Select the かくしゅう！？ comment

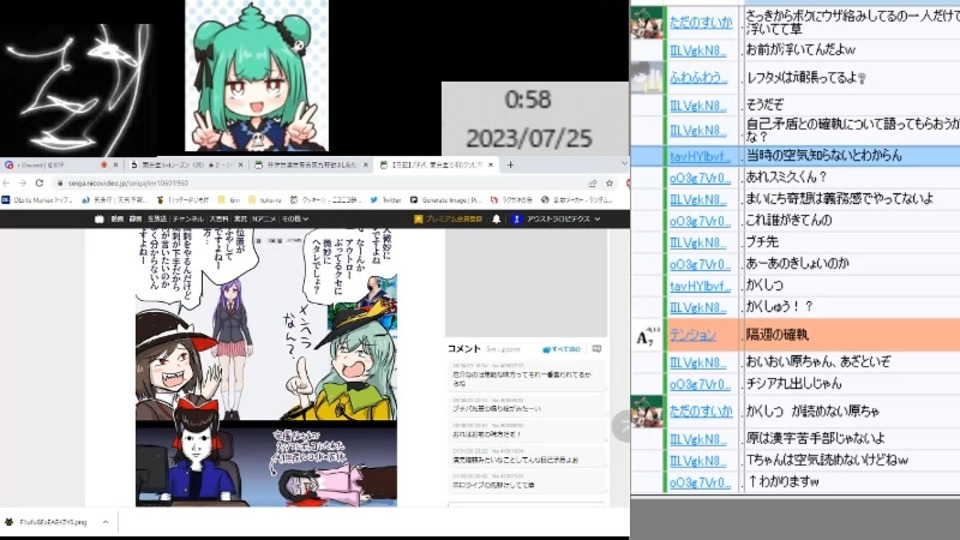point(779,307)
